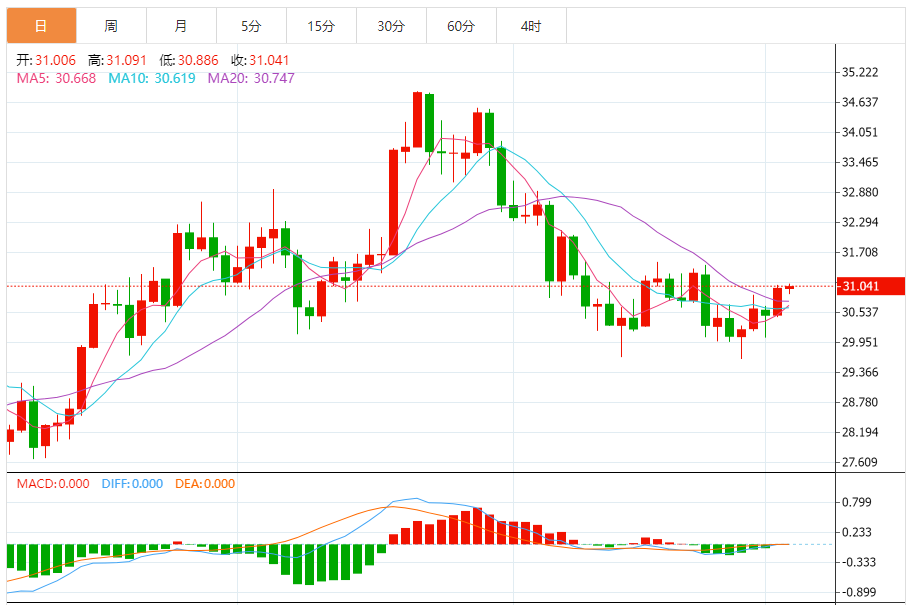Switch to the 周 weekly tab

(111, 26)
